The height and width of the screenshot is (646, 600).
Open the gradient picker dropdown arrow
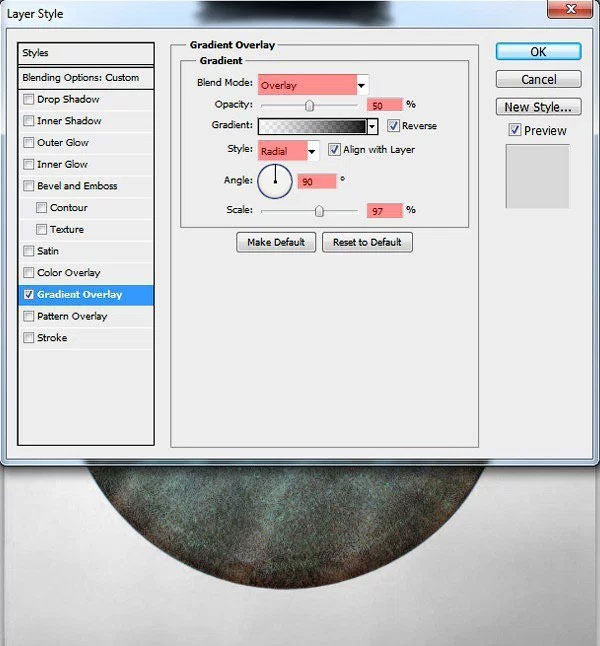point(372,126)
